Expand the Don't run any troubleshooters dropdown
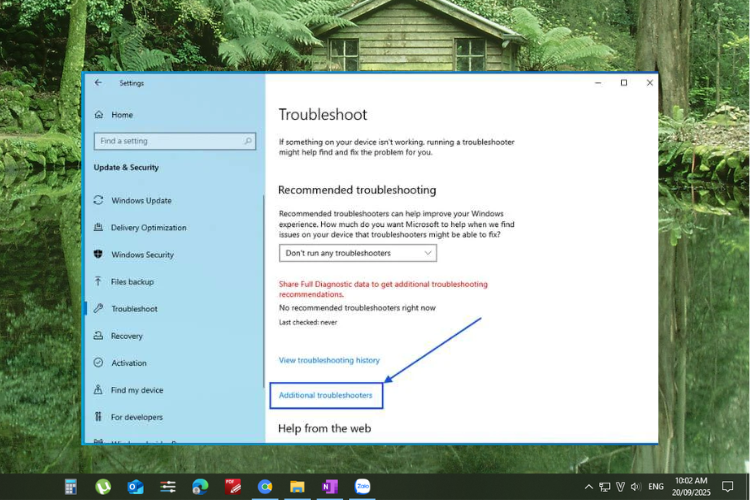The width and height of the screenshot is (750, 500). (358, 253)
